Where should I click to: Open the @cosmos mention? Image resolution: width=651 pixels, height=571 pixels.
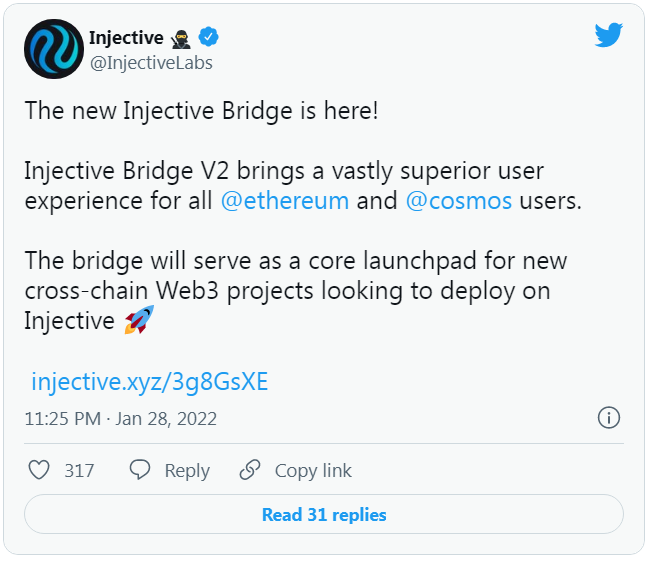459,201
